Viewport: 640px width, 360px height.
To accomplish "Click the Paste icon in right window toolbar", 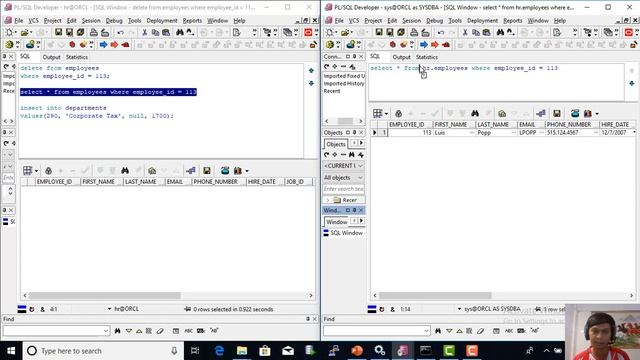I will [487, 32].
